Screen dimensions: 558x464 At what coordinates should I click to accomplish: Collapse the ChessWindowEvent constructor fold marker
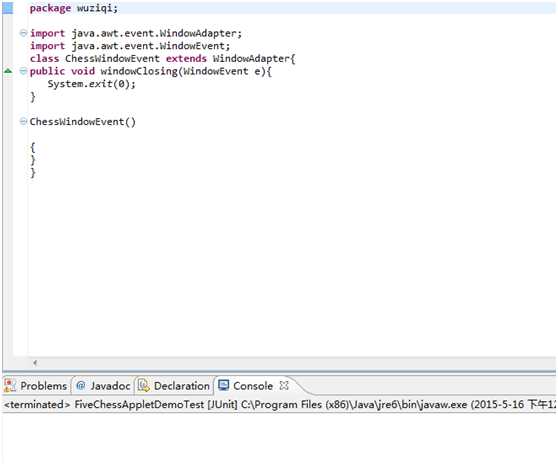coord(23,122)
